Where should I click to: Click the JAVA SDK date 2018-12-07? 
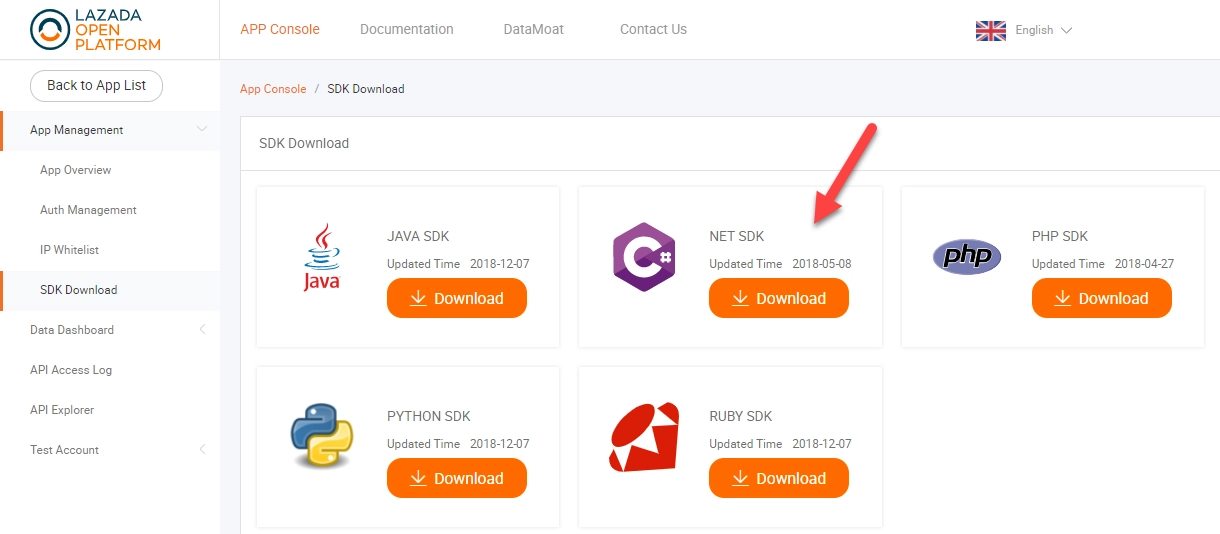coord(500,264)
